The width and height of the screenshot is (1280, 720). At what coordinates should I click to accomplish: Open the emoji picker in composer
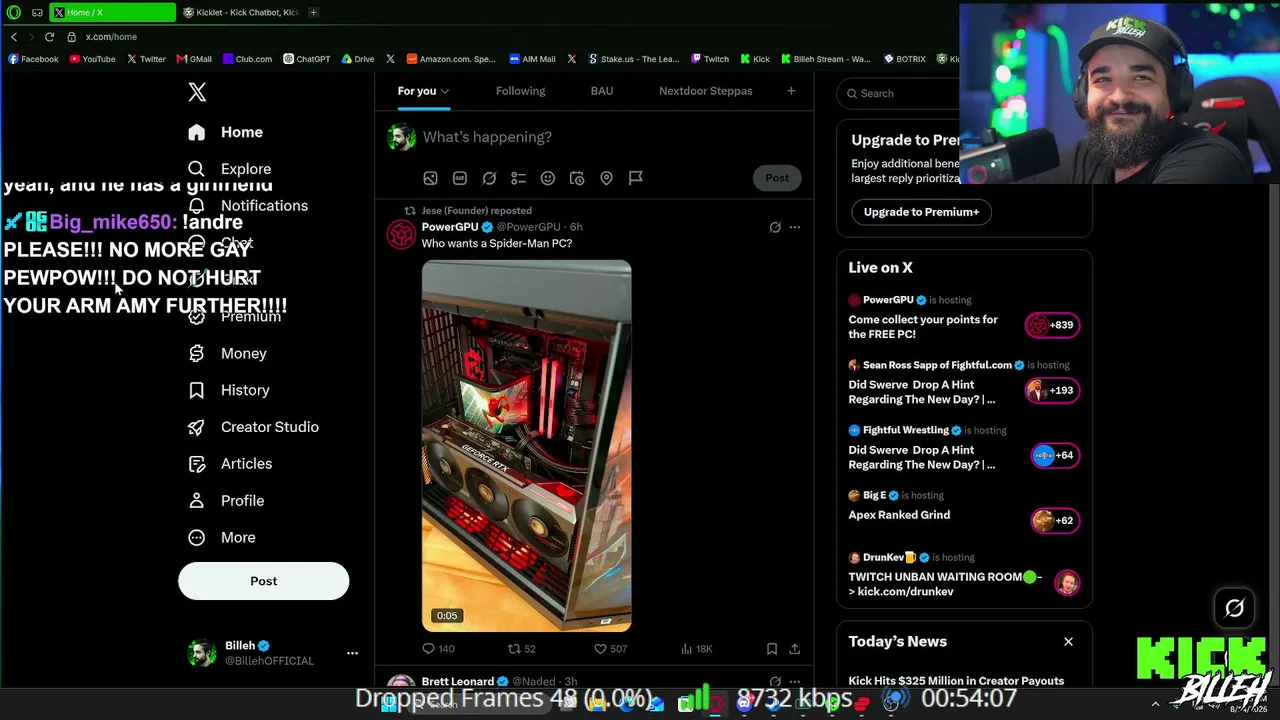[548, 178]
